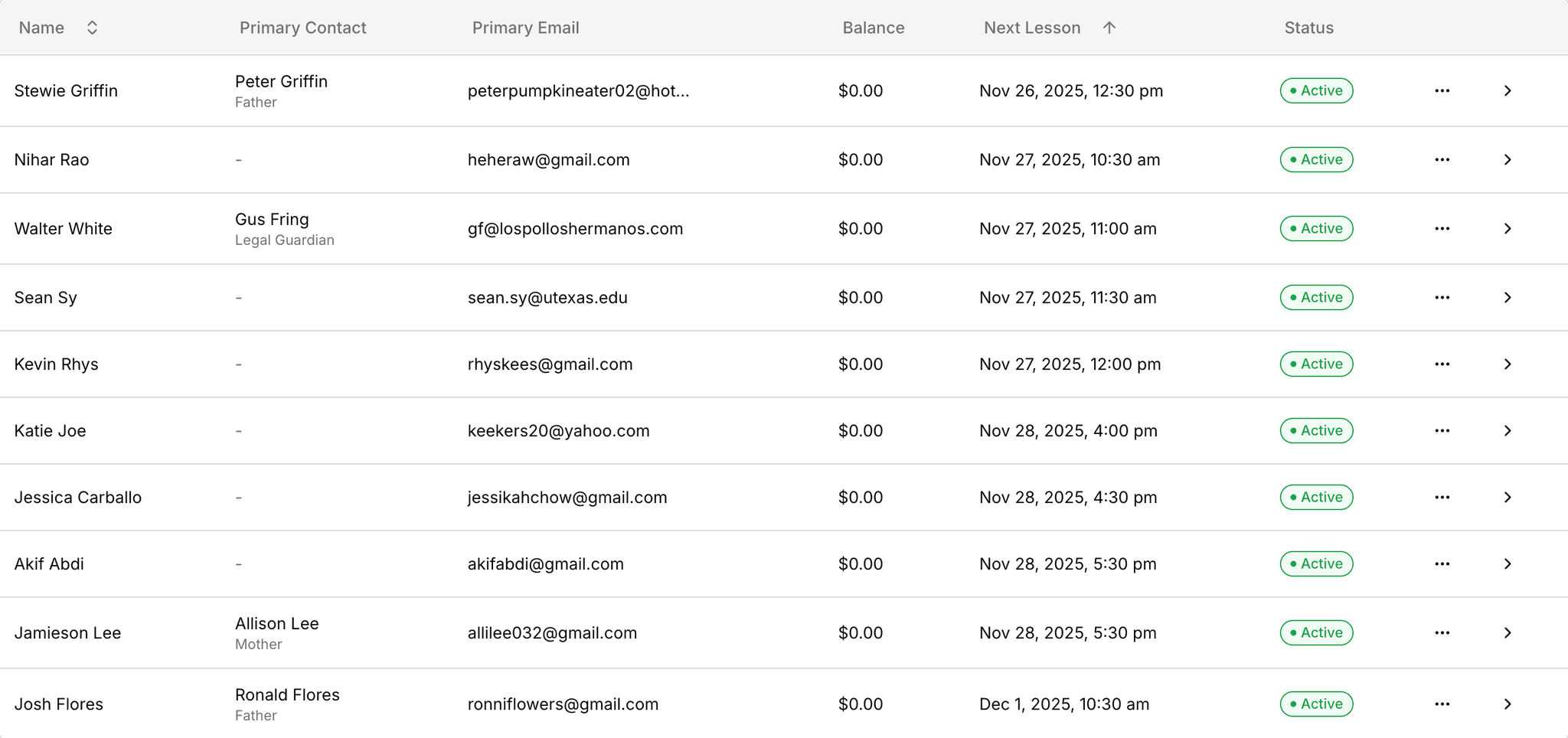This screenshot has width=1568, height=738.
Task: Toggle the Next Lesson sort arrow
Action: tap(1109, 28)
